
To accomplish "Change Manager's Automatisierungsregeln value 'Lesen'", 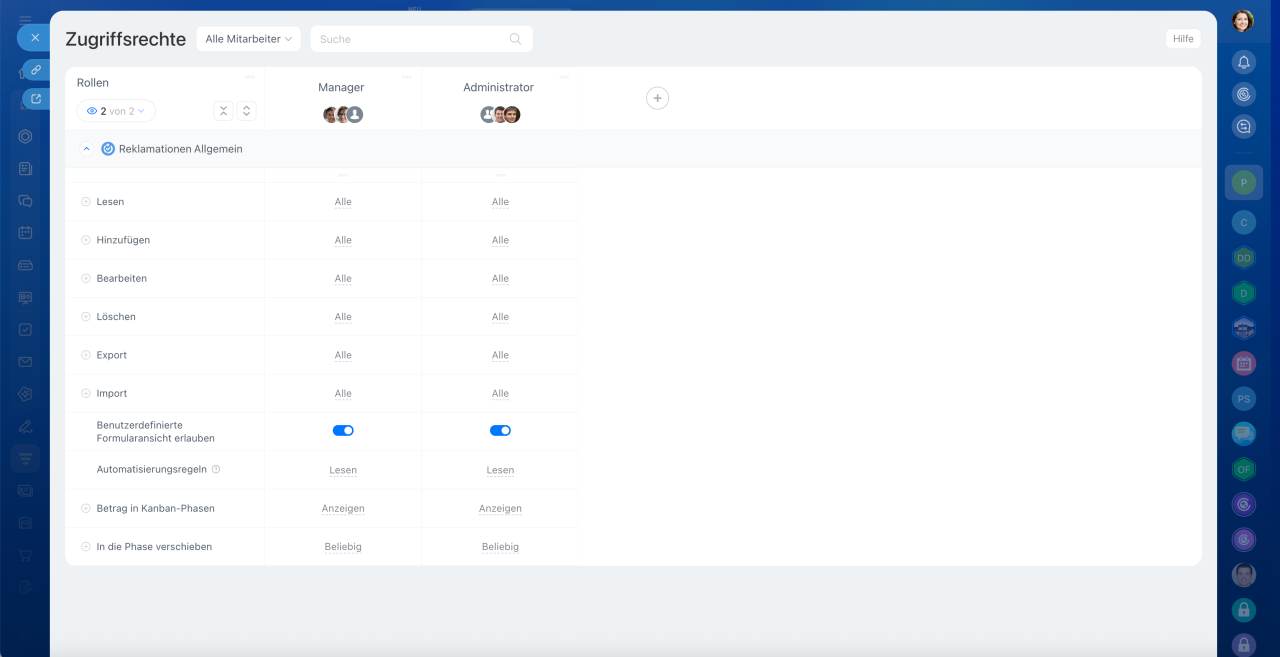I will click(x=343, y=470).
